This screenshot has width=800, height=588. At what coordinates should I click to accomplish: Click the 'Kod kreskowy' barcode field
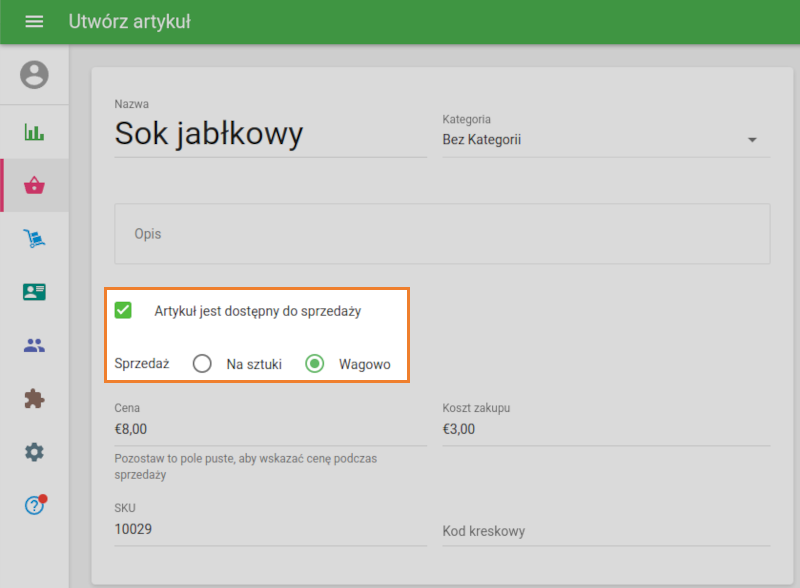(x=550, y=531)
